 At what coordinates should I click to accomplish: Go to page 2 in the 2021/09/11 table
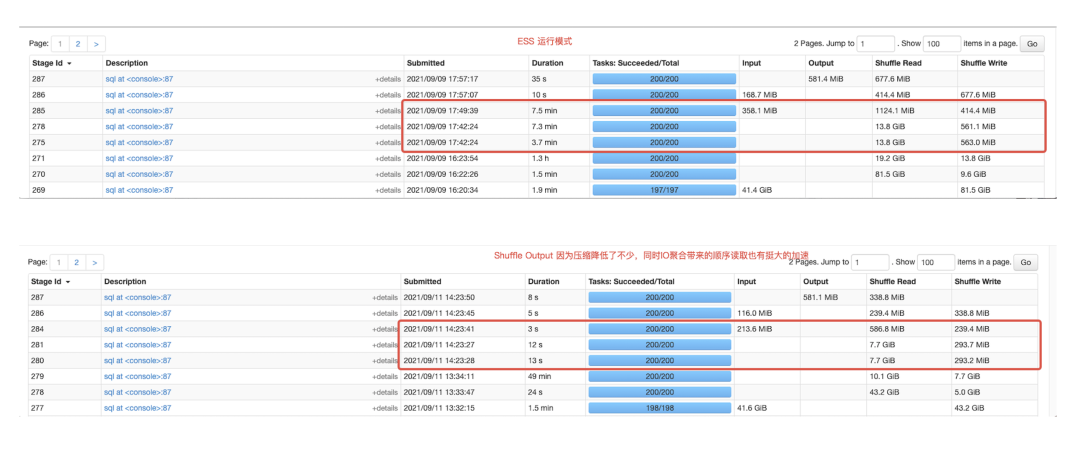(x=76, y=263)
